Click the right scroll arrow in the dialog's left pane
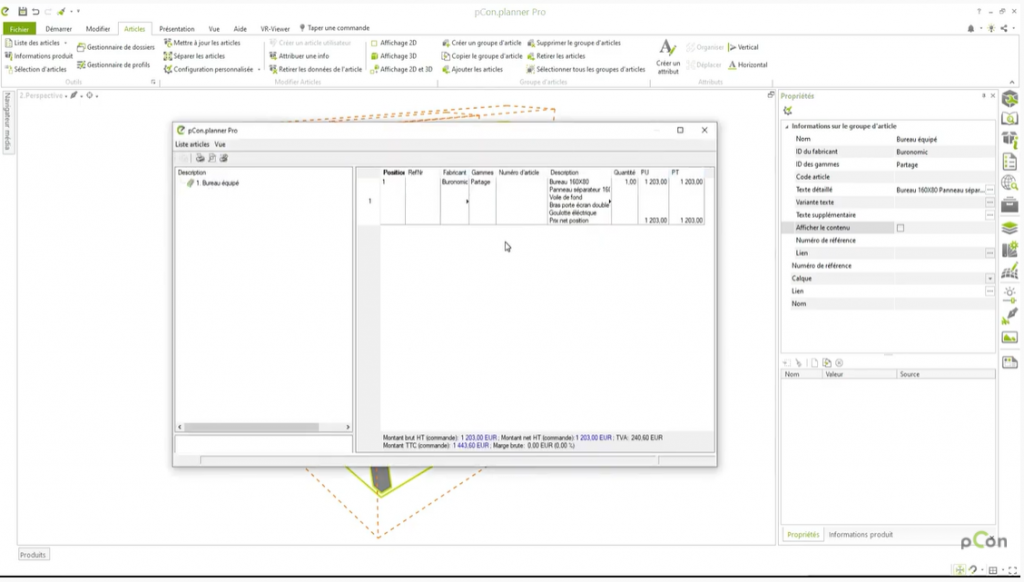 348,427
